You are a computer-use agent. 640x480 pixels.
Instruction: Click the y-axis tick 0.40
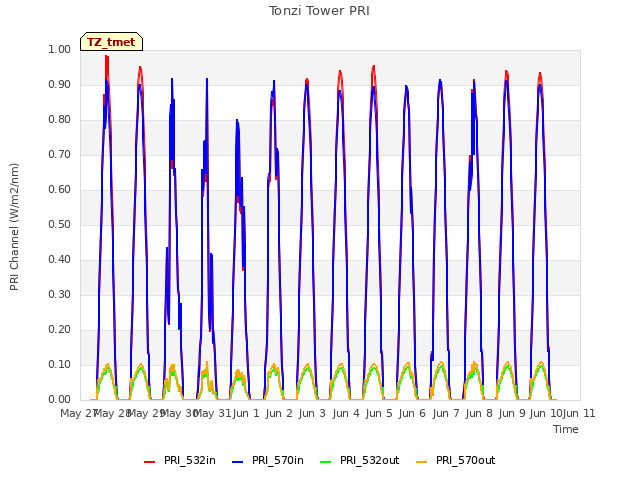pos(60,260)
